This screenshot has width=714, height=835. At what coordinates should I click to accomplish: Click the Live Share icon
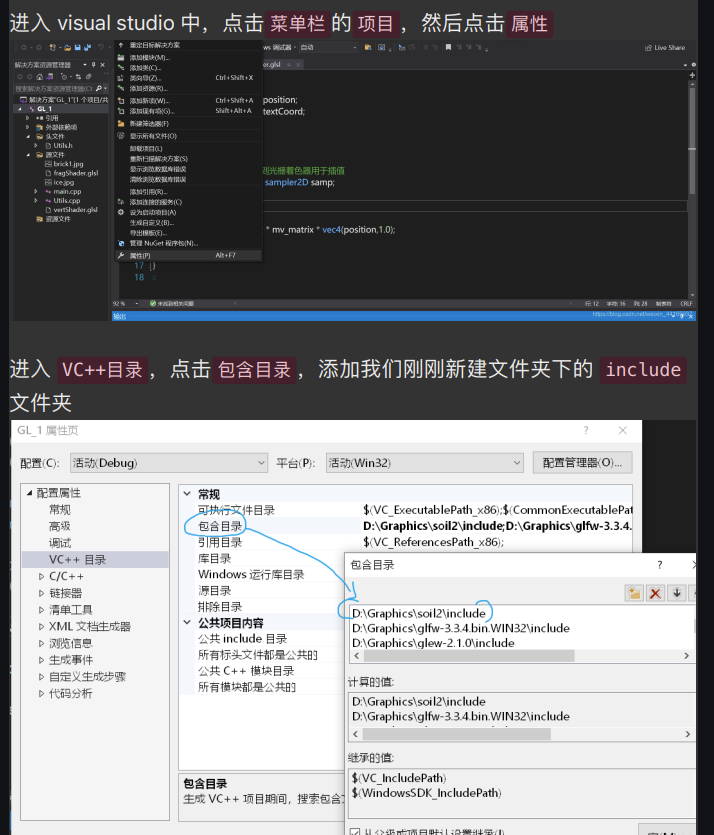coord(648,47)
